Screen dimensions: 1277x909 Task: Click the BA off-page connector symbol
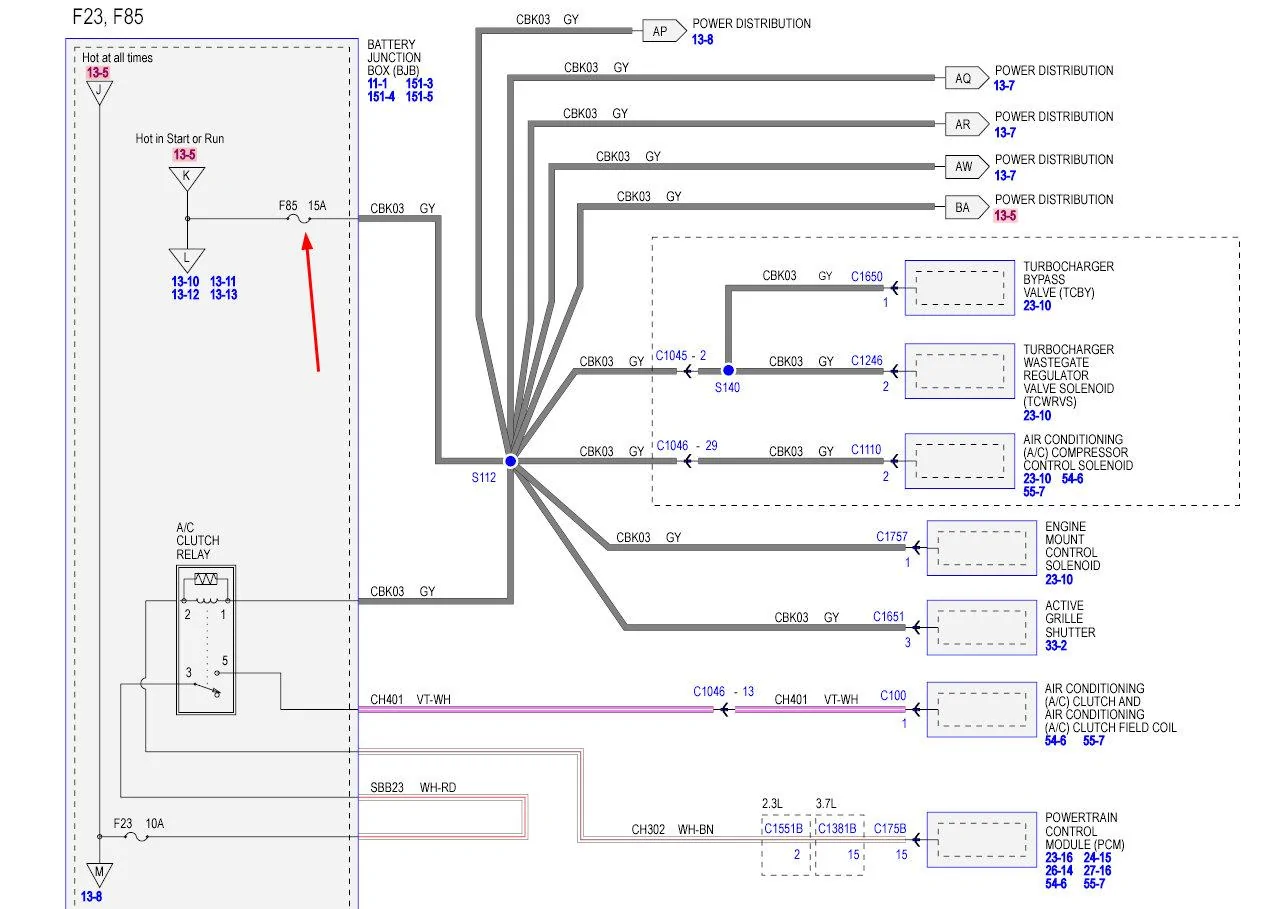968,208
